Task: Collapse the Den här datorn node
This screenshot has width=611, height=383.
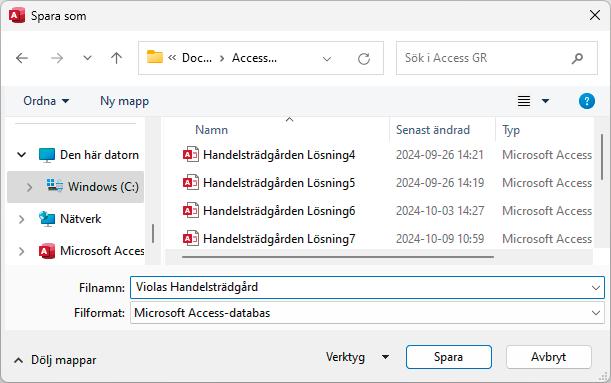Action: (21, 155)
